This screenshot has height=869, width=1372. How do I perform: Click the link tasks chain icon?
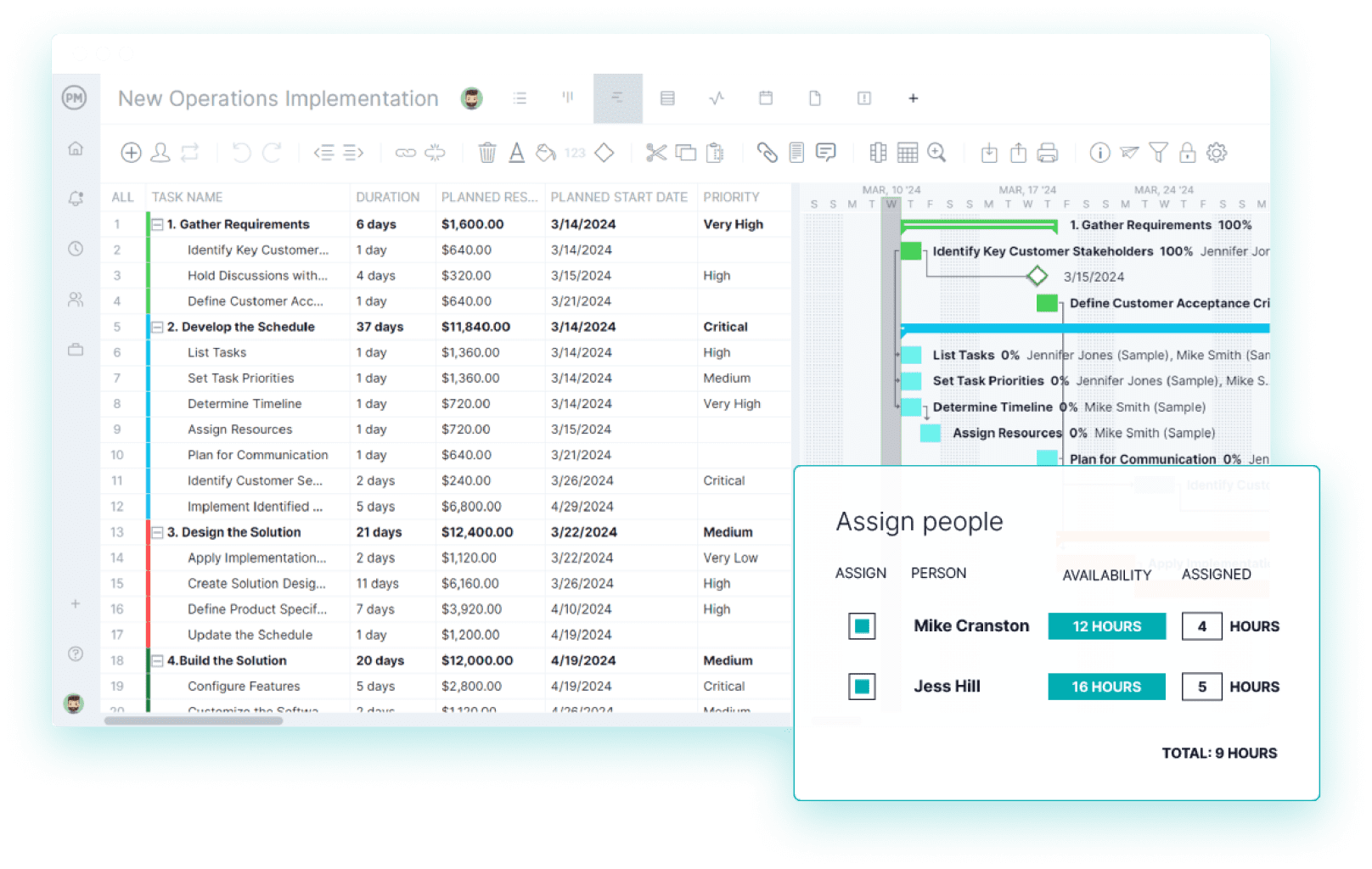pos(406,153)
